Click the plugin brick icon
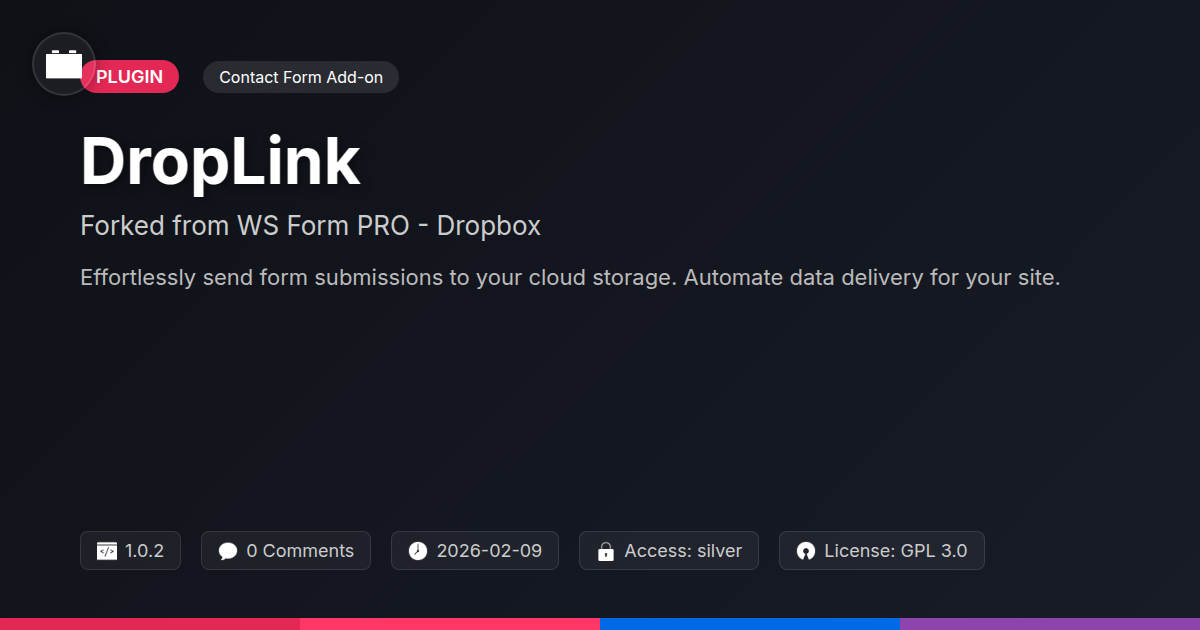 (64, 64)
